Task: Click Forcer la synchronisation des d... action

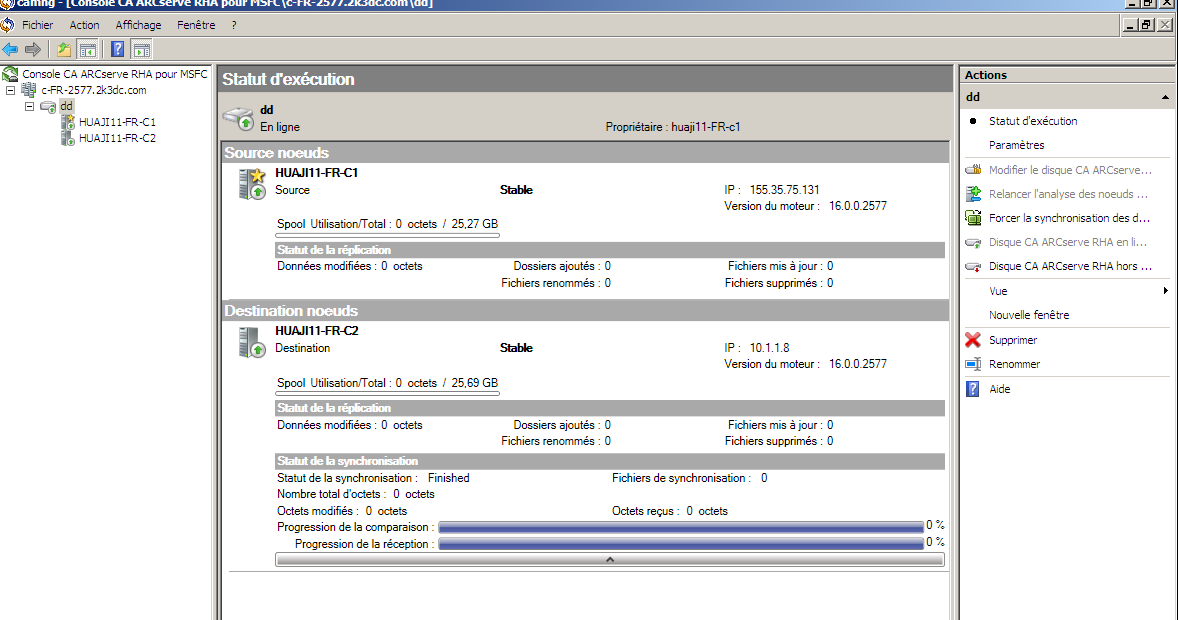Action: [x=1069, y=218]
